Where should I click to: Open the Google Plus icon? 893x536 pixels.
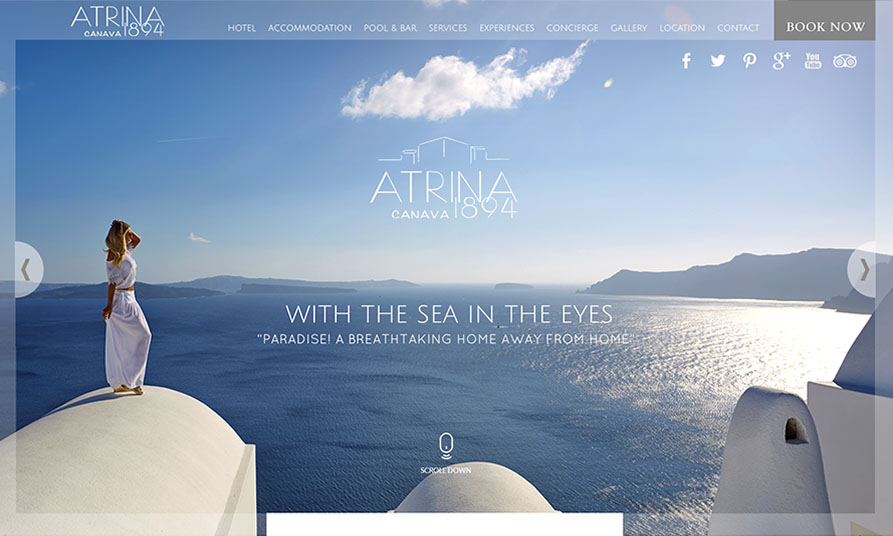pos(781,60)
